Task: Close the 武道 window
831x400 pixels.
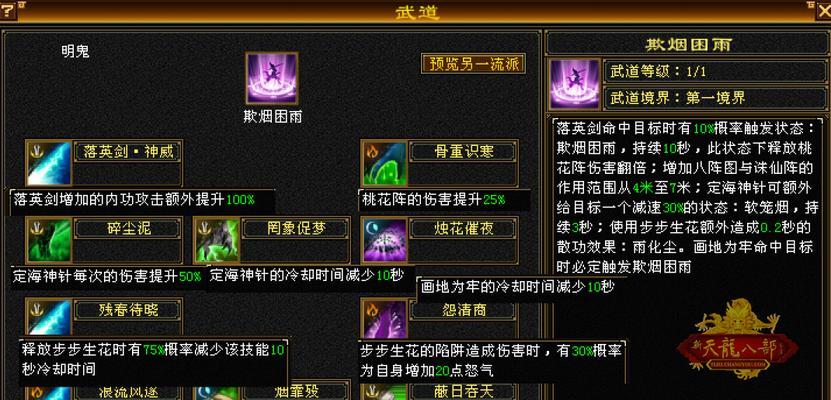Action: (823, 10)
